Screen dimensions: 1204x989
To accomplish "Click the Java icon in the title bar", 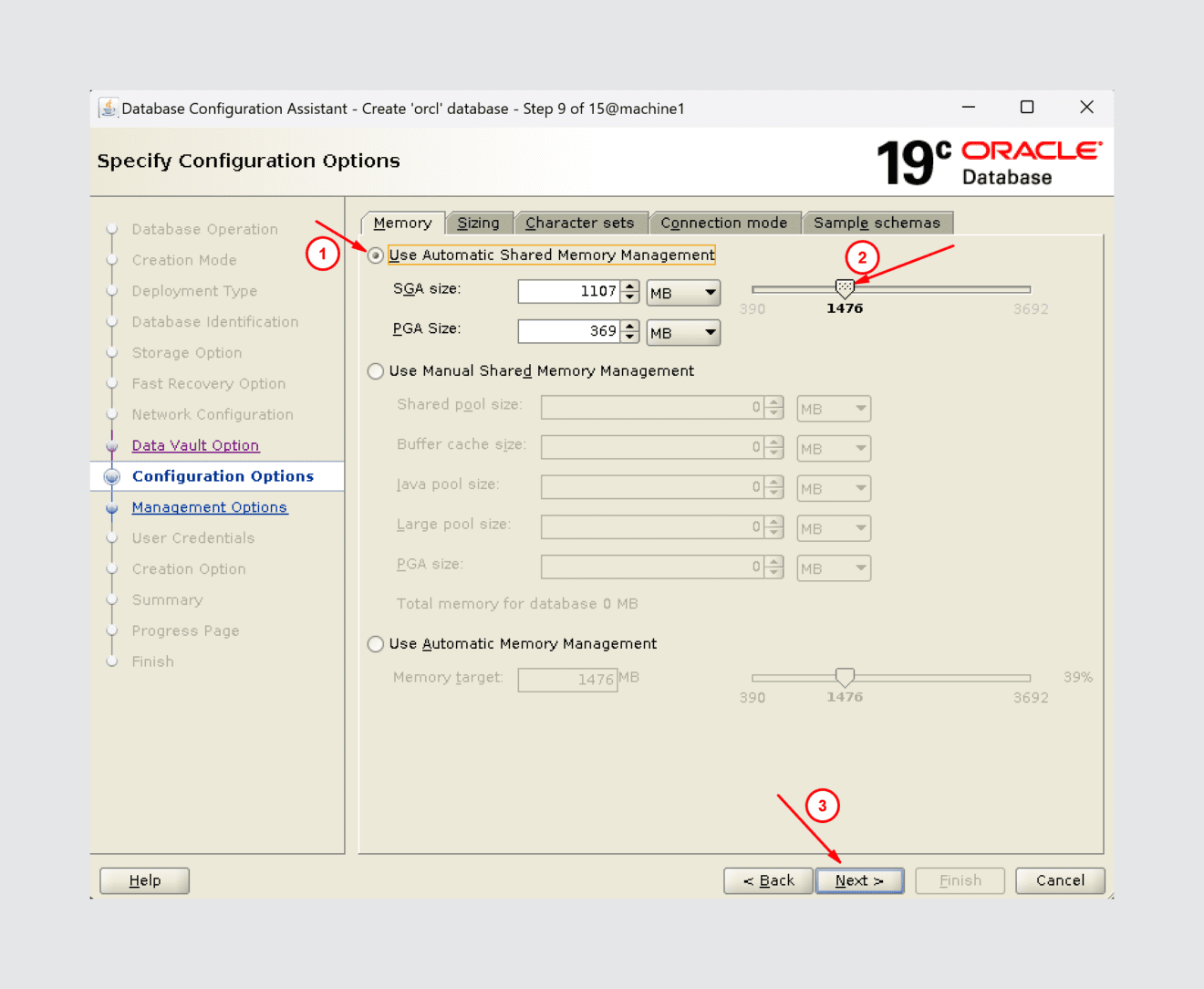I will (x=108, y=108).
